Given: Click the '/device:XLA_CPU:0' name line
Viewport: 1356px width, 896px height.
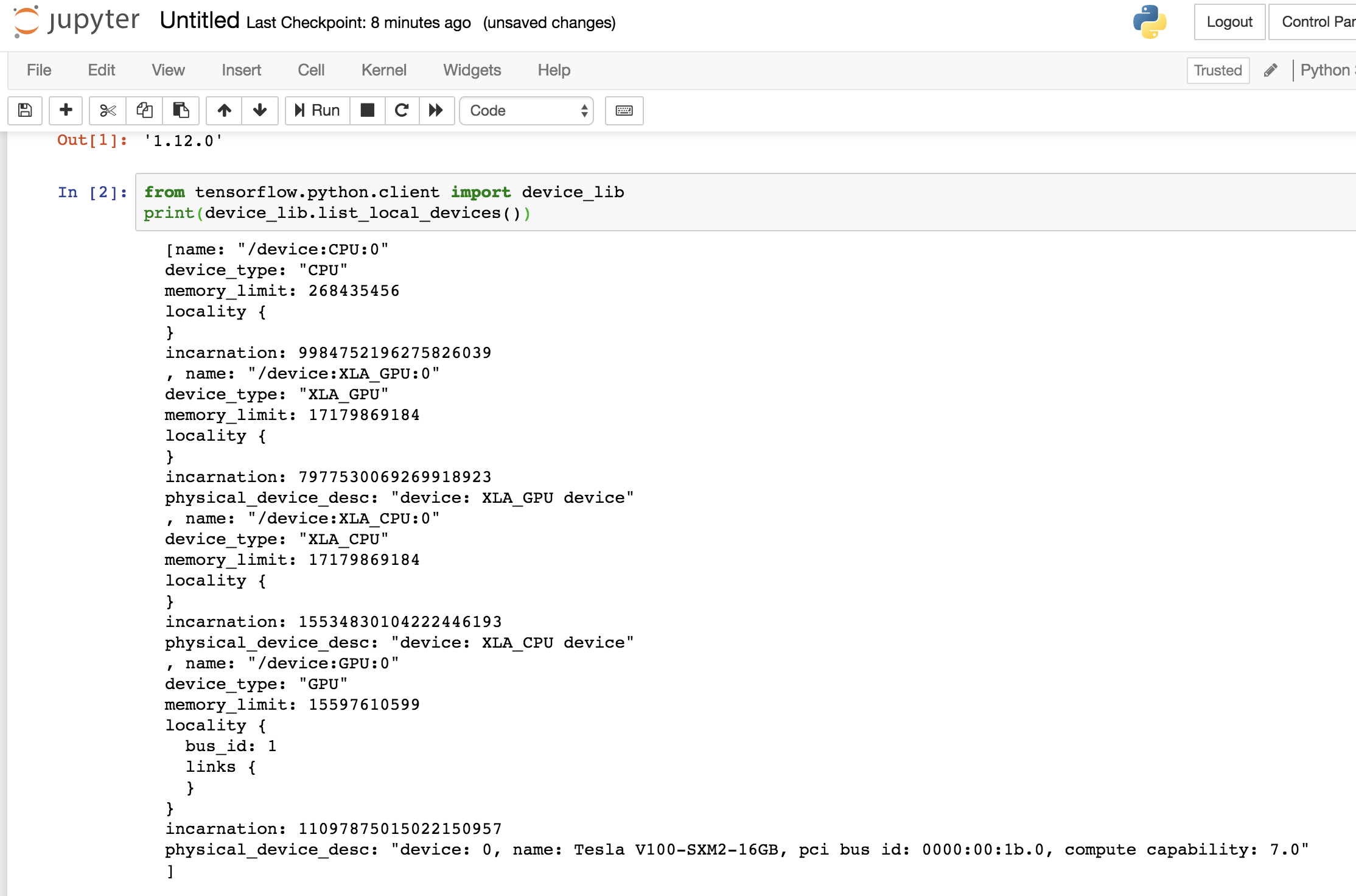Looking at the screenshot, I should pos(302,519).
